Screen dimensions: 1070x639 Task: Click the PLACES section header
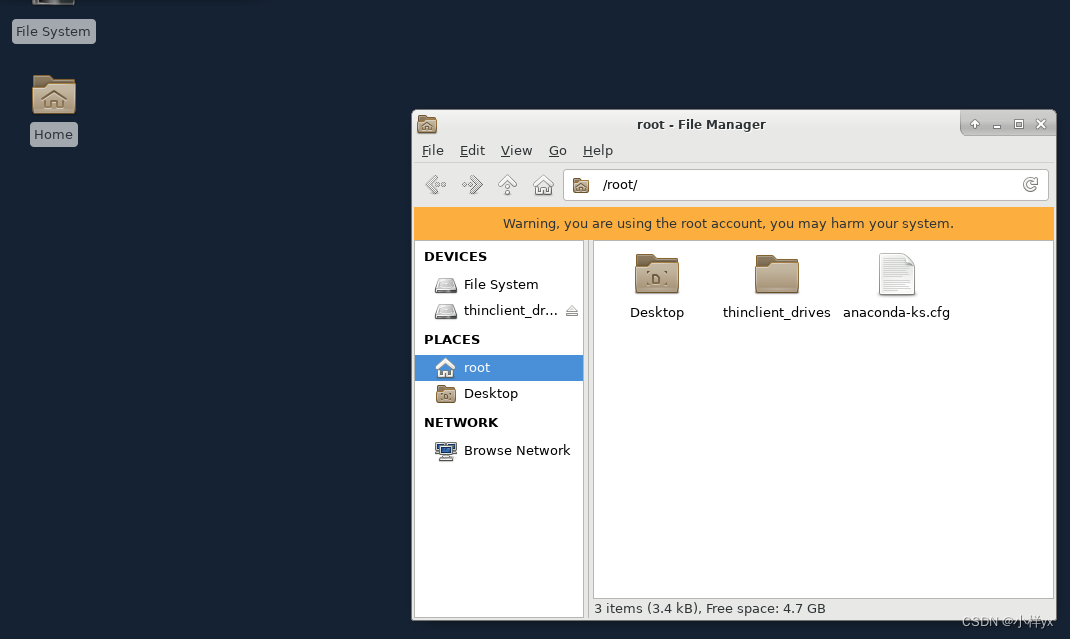tap(452, 340)
